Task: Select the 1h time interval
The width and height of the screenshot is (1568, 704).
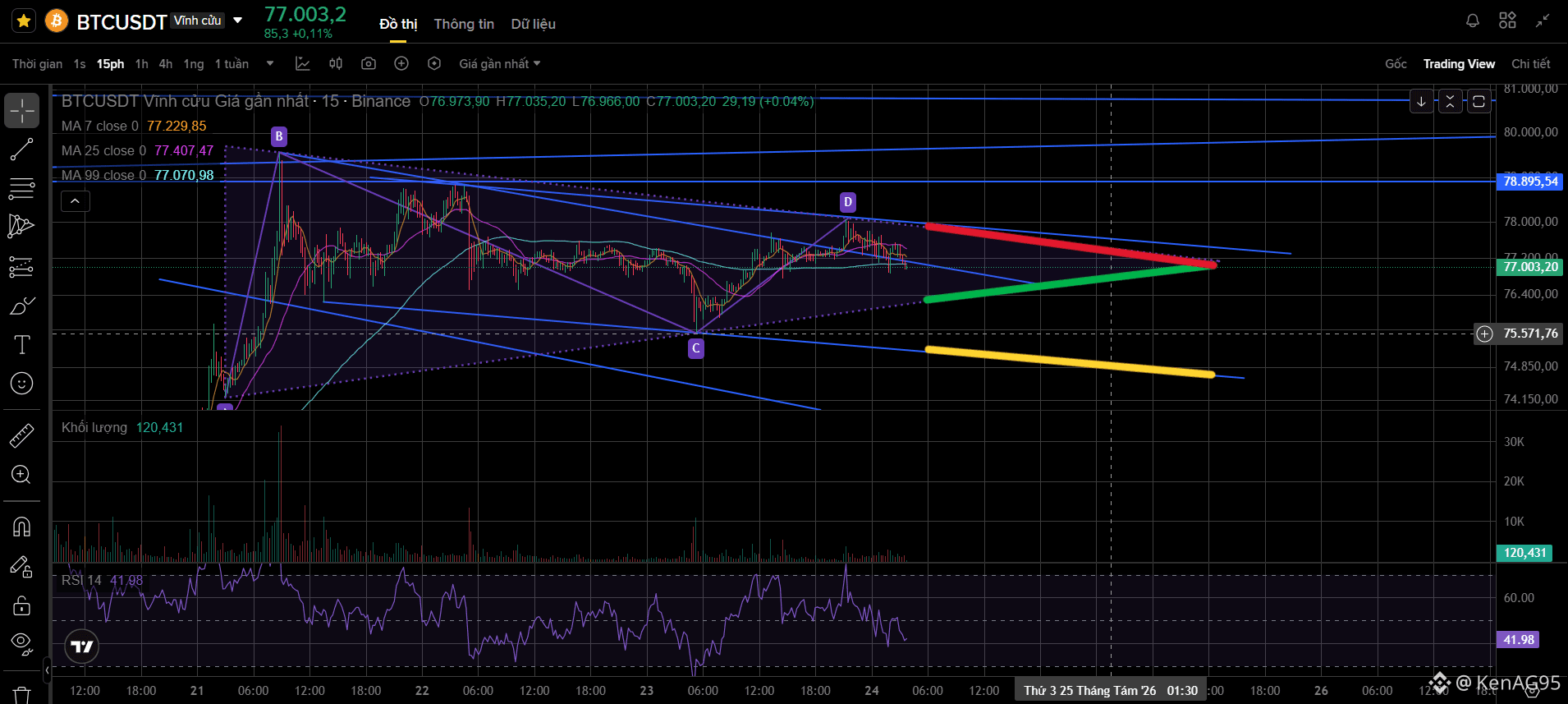Action: [142, 64]
